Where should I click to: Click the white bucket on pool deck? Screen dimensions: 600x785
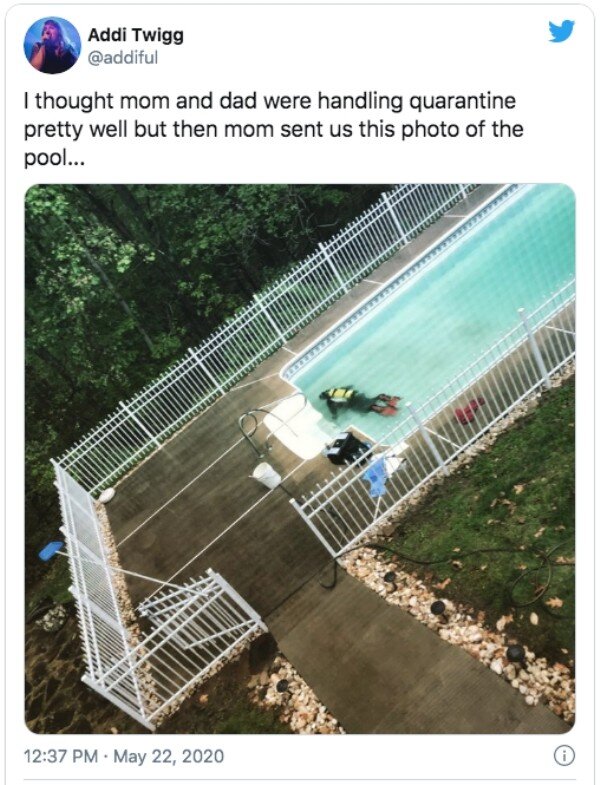click(266, 475)
